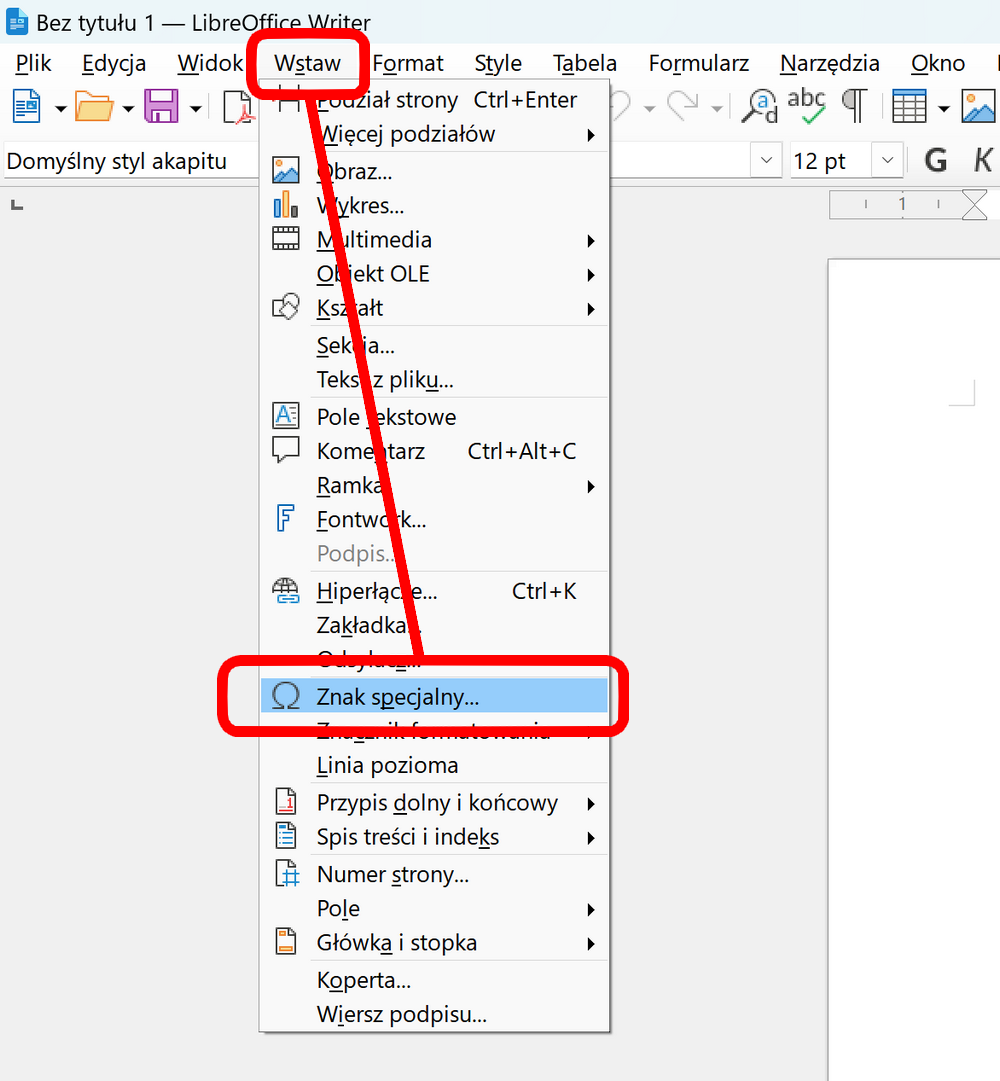
Task: Choose 'Podział strony' from the Wstaw menu
Action: click(434, 100)
